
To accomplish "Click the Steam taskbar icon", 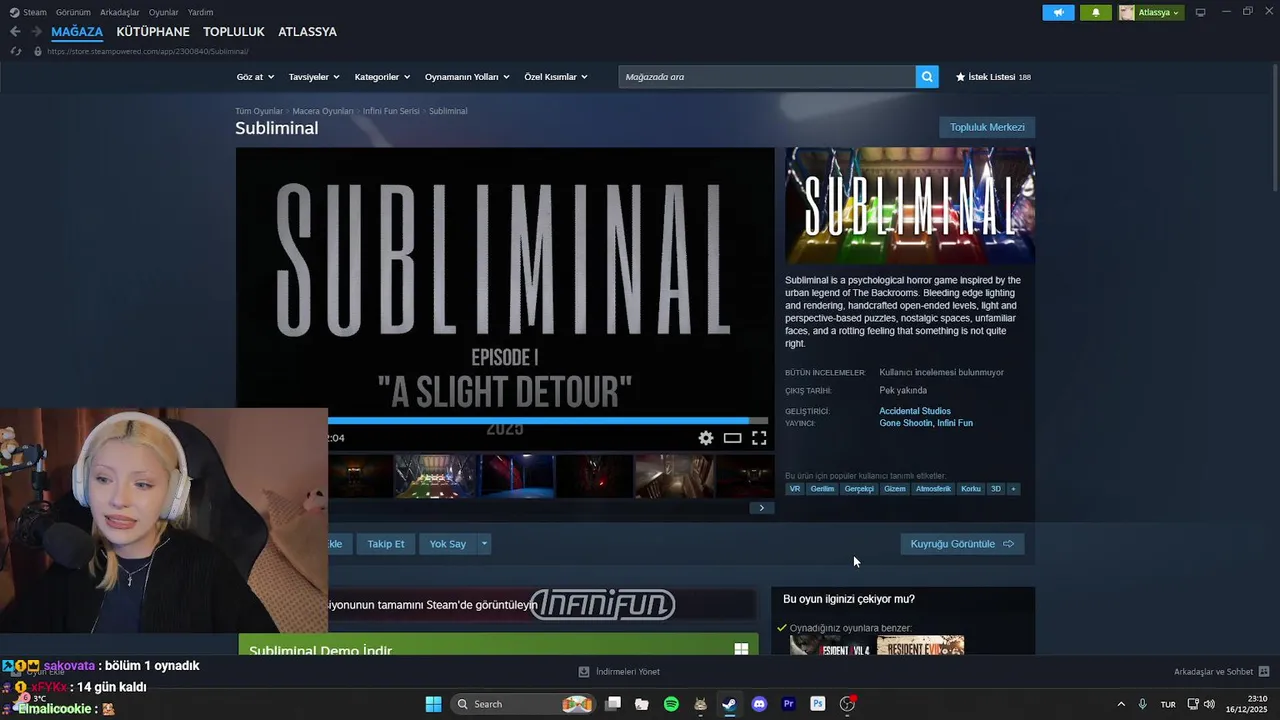I will pos(730,704).
